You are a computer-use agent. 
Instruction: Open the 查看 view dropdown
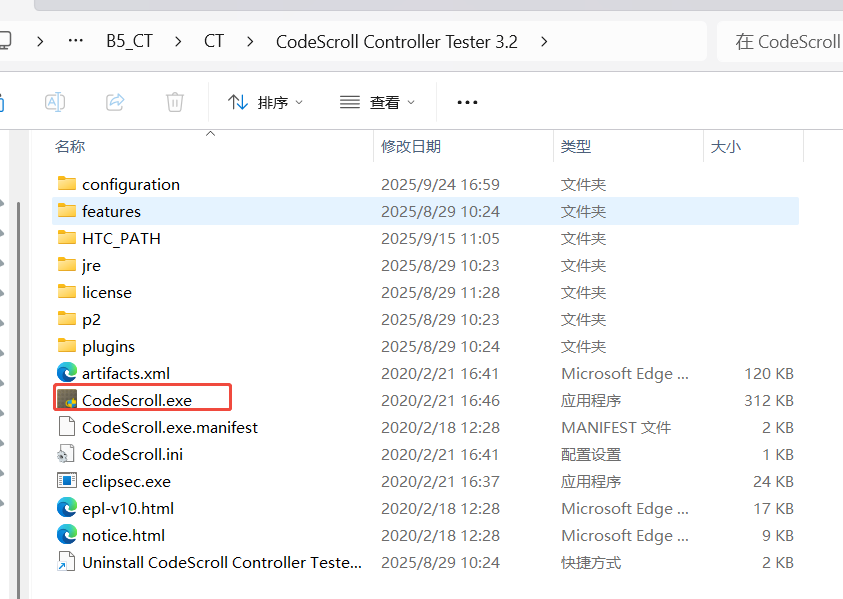pyautogui.click(x=377, y=102)
